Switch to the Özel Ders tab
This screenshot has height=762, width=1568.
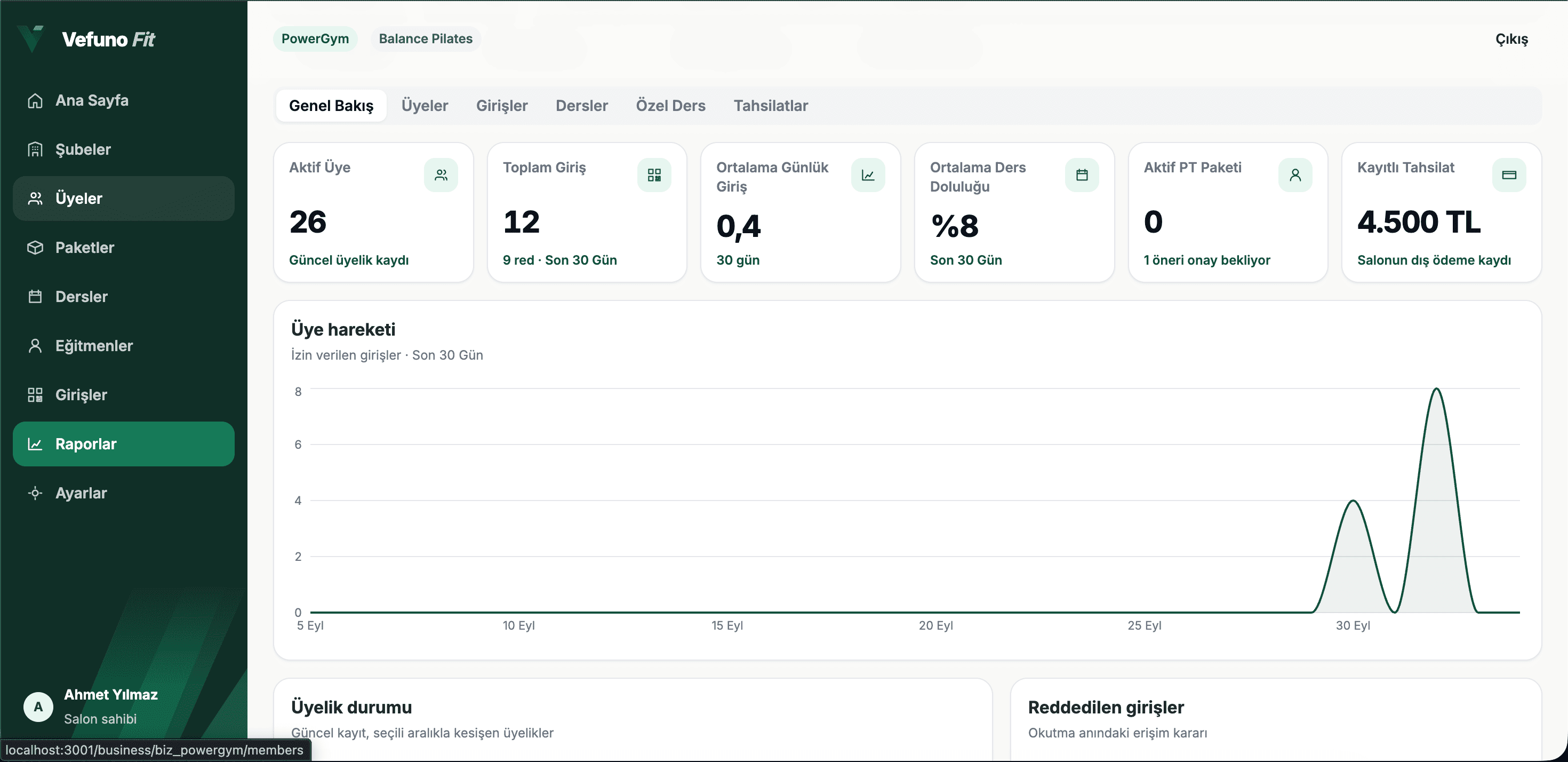670,106
